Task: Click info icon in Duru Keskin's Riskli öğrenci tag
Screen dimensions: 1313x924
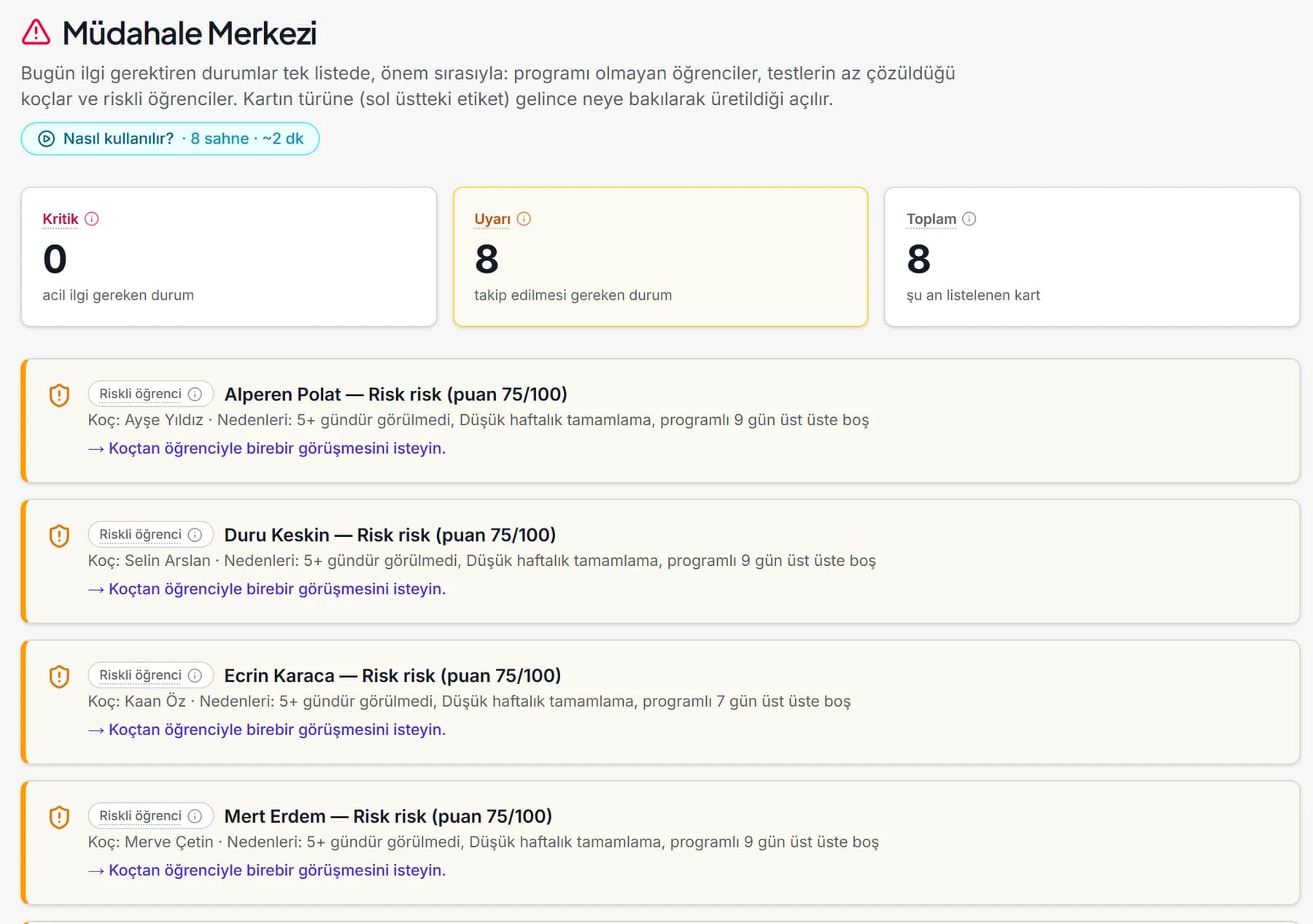Action: coord(195,535)
